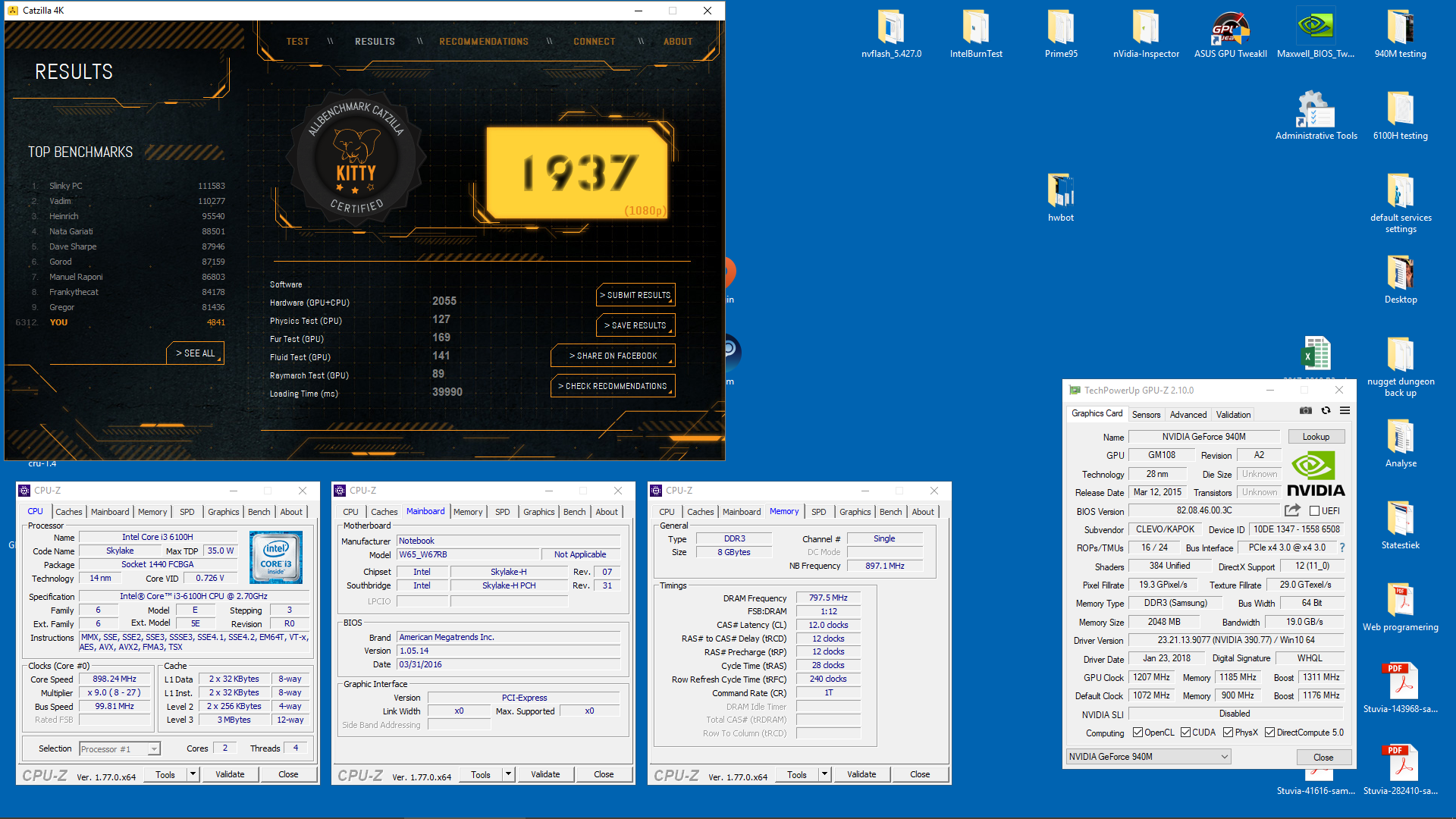
Task: Click SUBMIT RESULTS in Catzilla
Action: click(635, 295)
